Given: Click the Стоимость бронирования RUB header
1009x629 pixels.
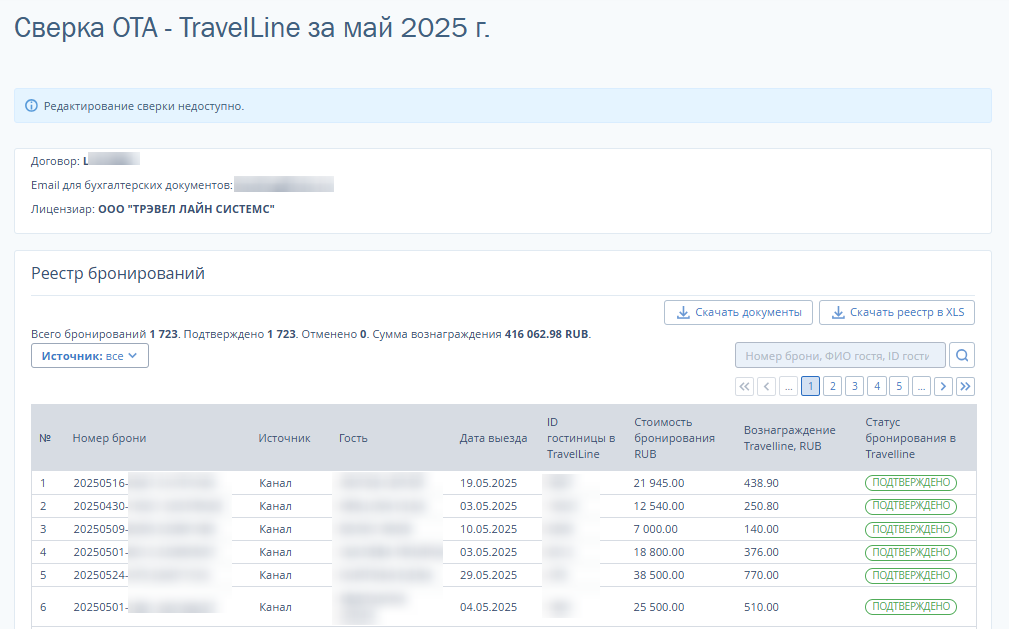Looking at the screenshot, I should pos(674,438).
